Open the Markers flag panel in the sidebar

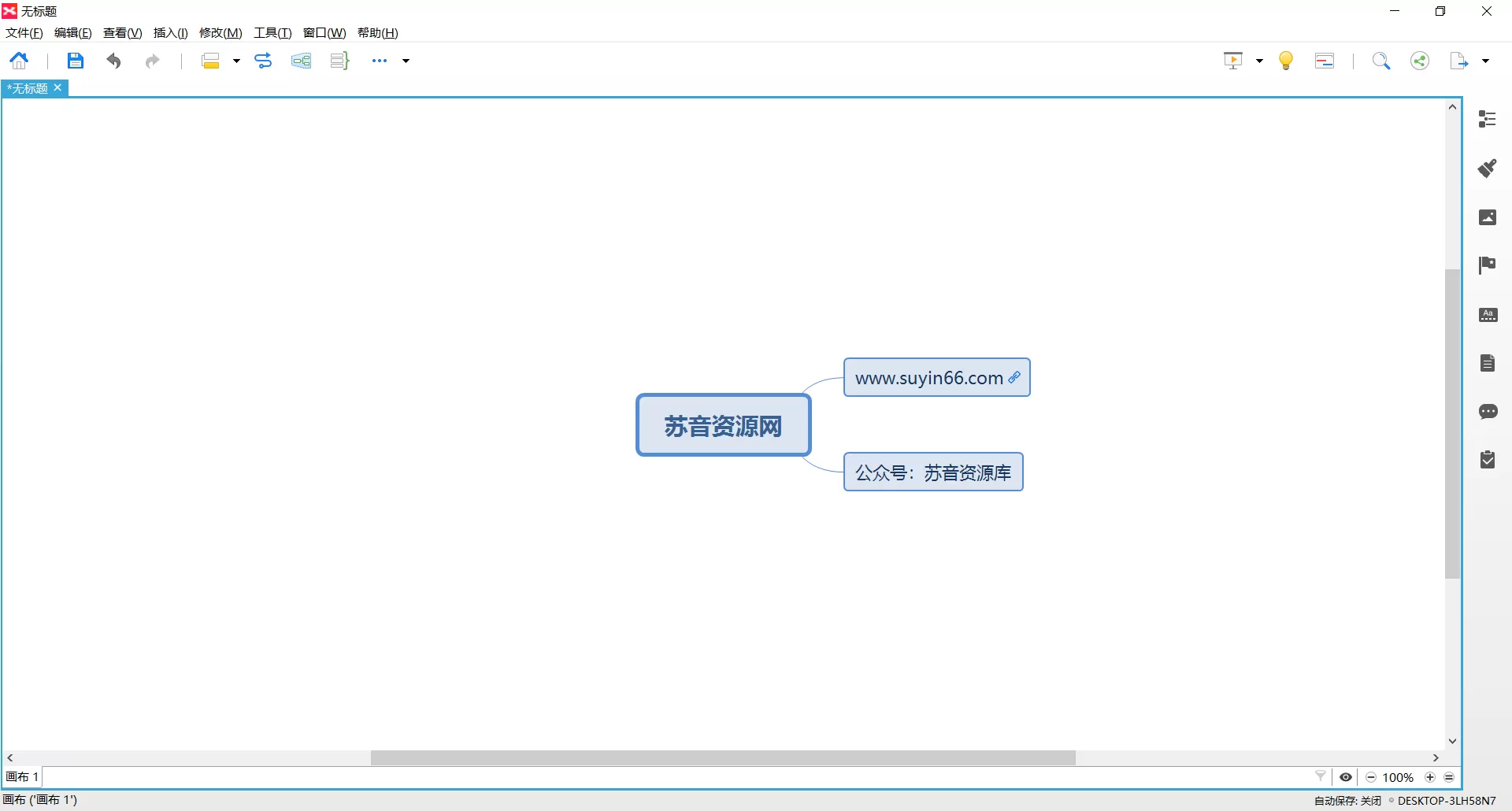point(1488,265)
